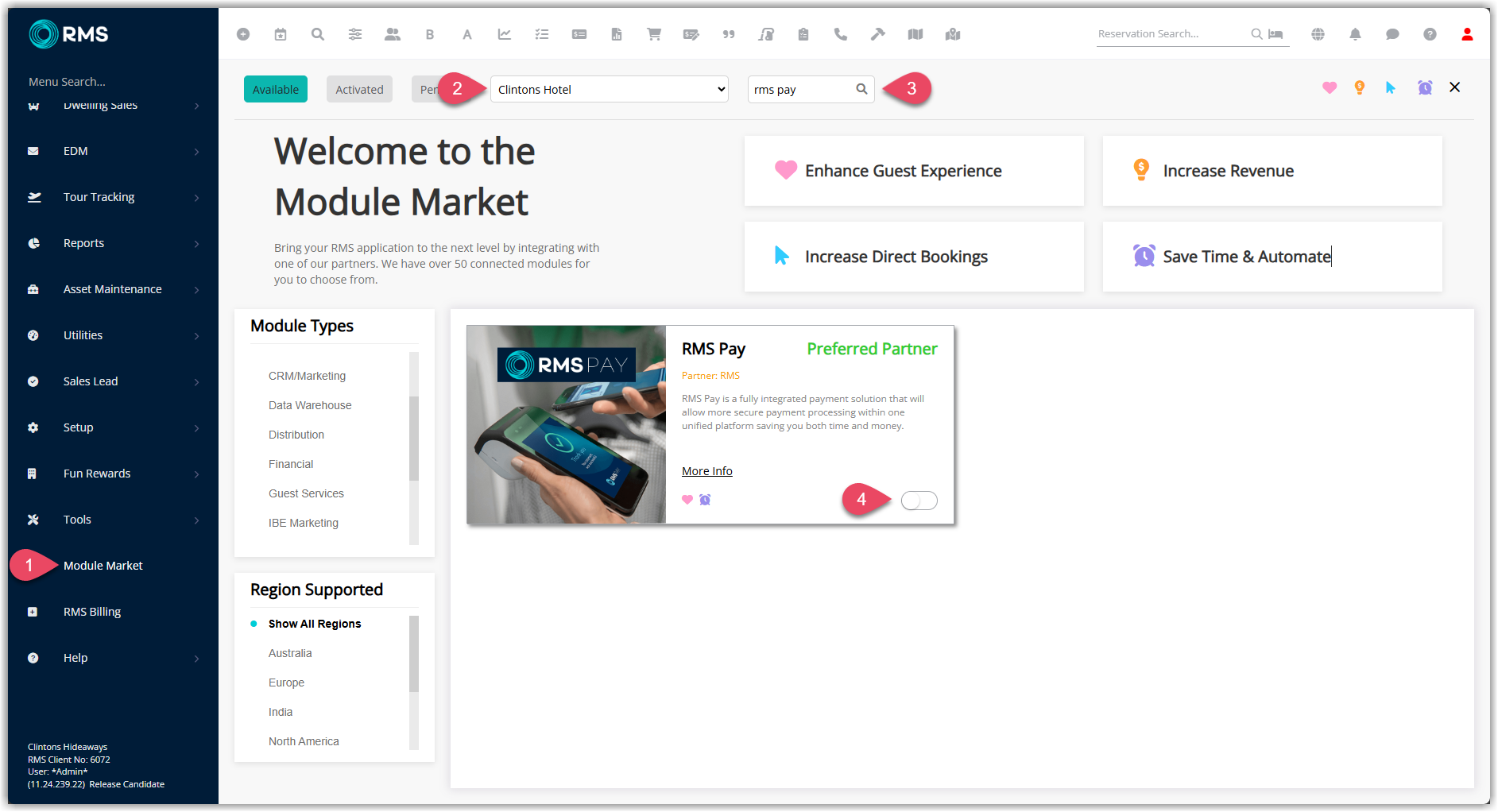Select Show All Regions option
This screenshot has width=1498, height=812.
[x=315, y=624]
